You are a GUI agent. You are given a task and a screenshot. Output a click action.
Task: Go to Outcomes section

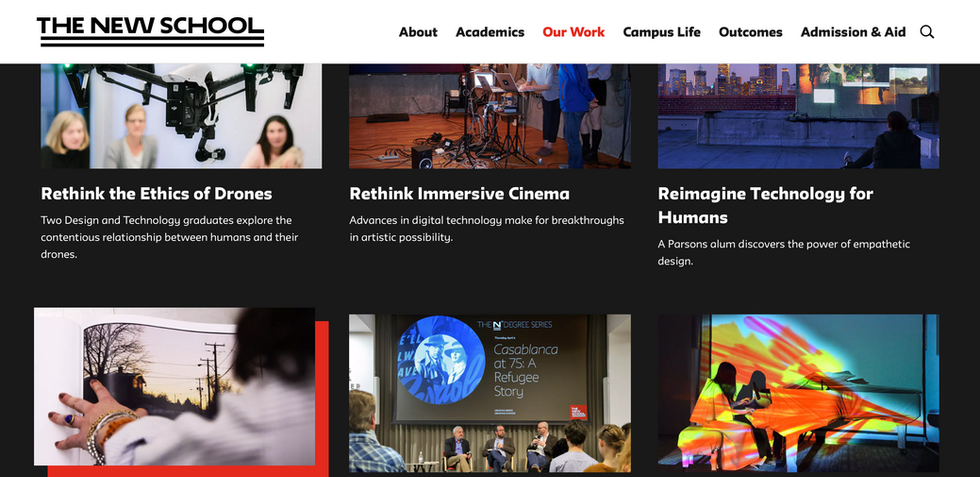(751, 32)
